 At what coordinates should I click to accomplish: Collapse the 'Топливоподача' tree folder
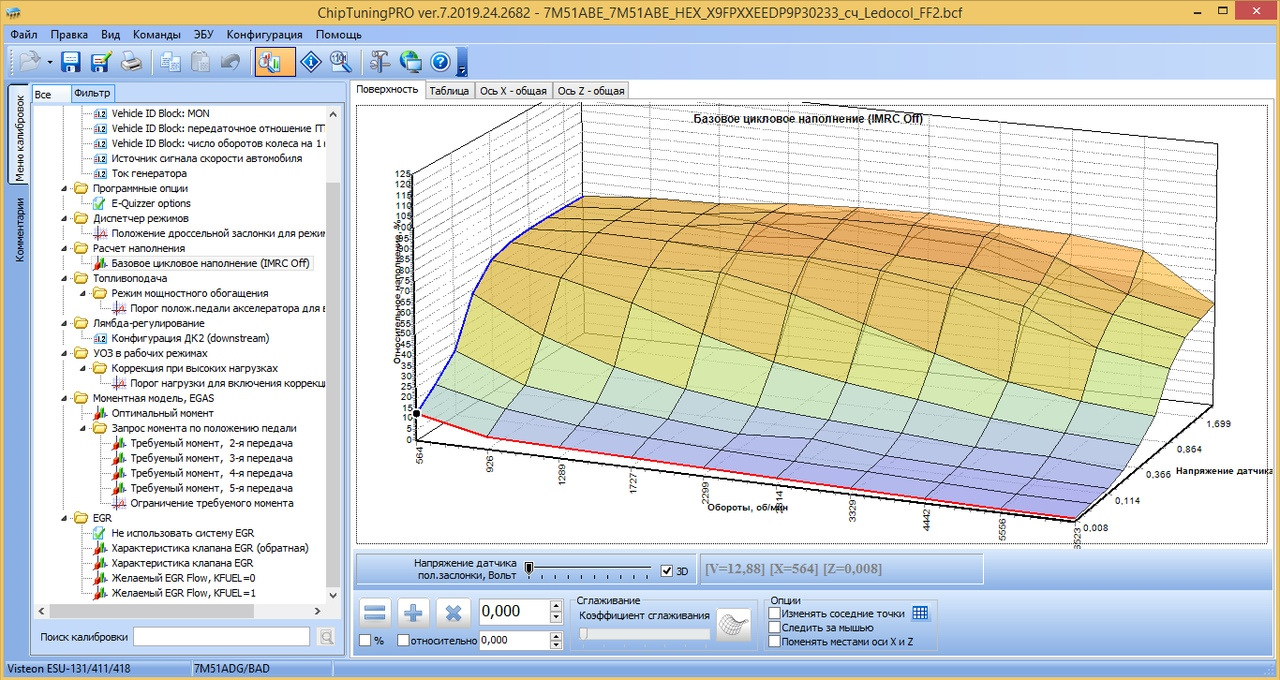(x=66, y=278)
